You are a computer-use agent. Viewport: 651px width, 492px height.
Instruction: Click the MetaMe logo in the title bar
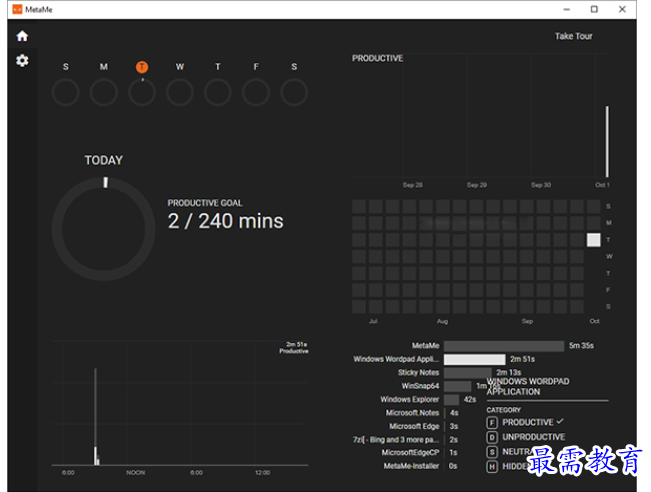pyautogui.click(x=15, y=9)
